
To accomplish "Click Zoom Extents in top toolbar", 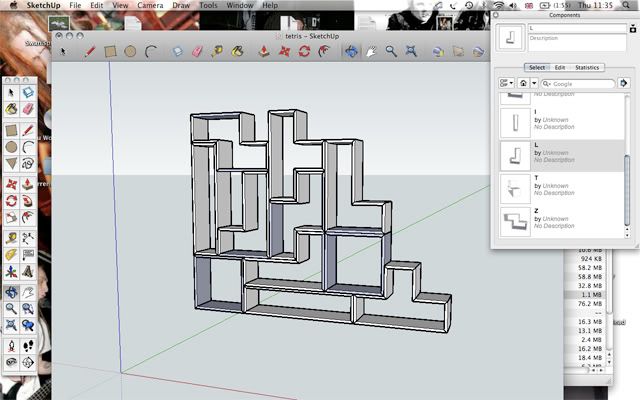I will [x=411, y=51].
